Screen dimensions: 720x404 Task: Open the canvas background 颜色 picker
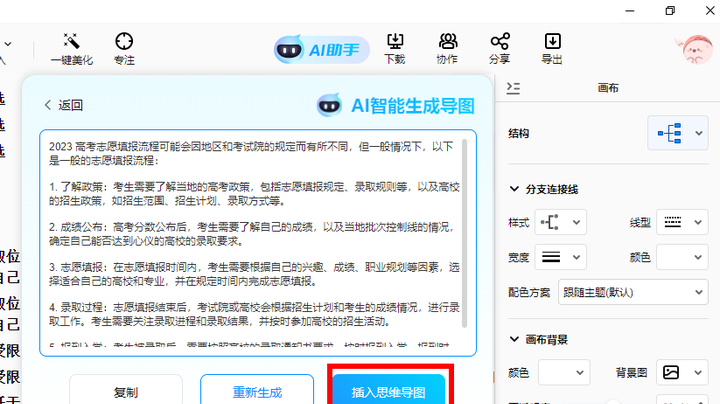pos(564,372)
